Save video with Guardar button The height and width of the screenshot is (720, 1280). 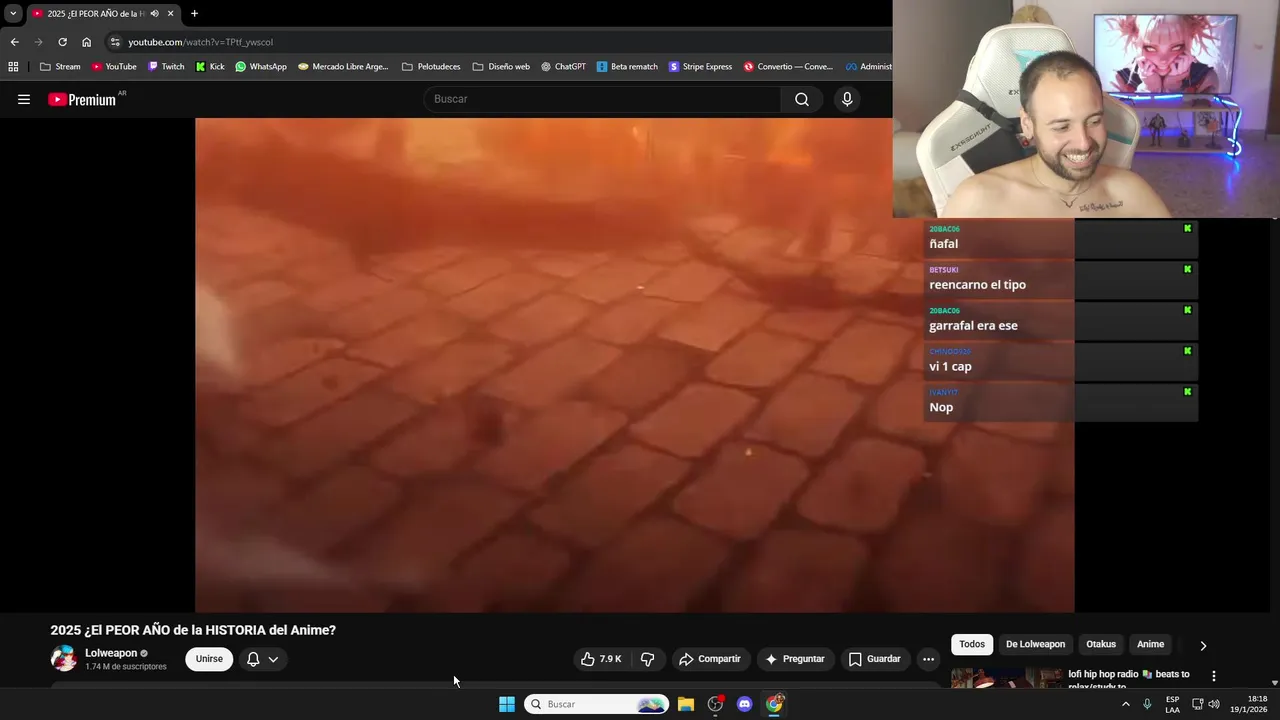875,659
